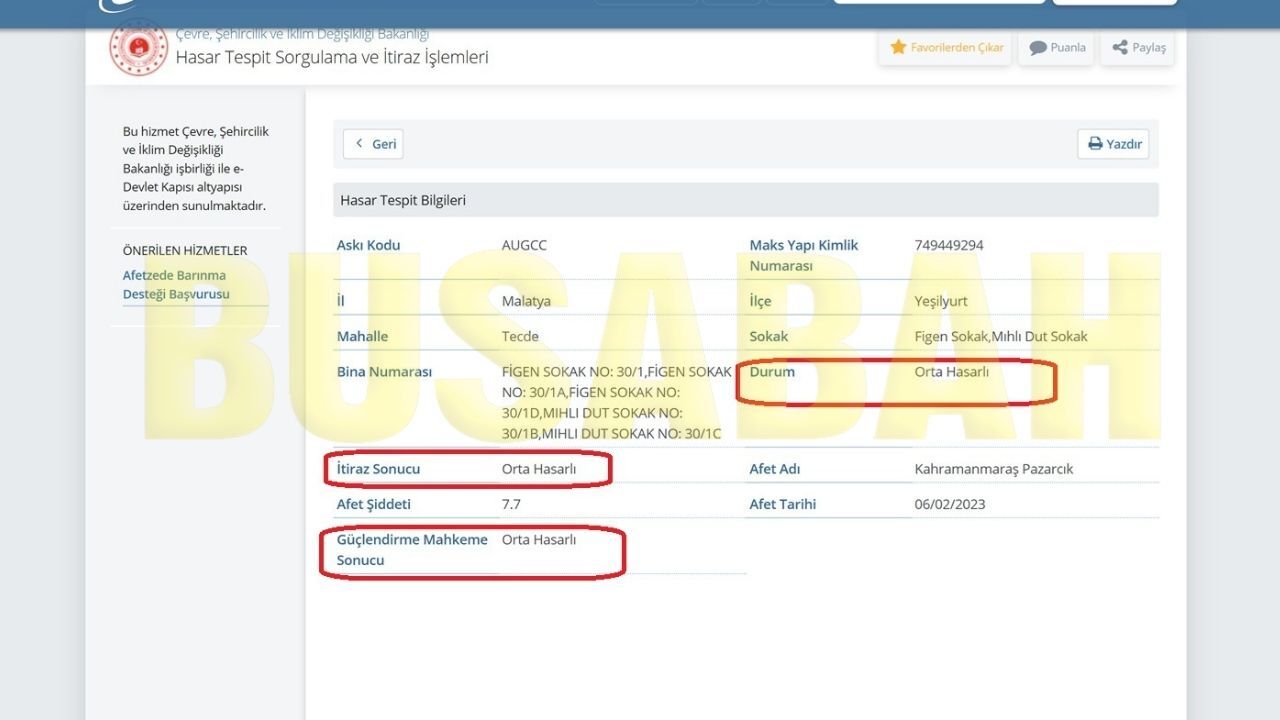Click the Paylaş share icon
Image resolution: width=1280 pixels, height=720 pixels.
1120,47
